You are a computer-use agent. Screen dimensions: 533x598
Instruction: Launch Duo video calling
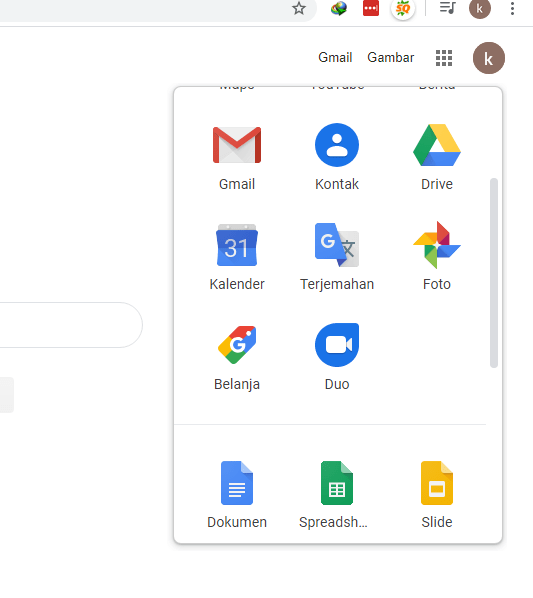[337, 357]
